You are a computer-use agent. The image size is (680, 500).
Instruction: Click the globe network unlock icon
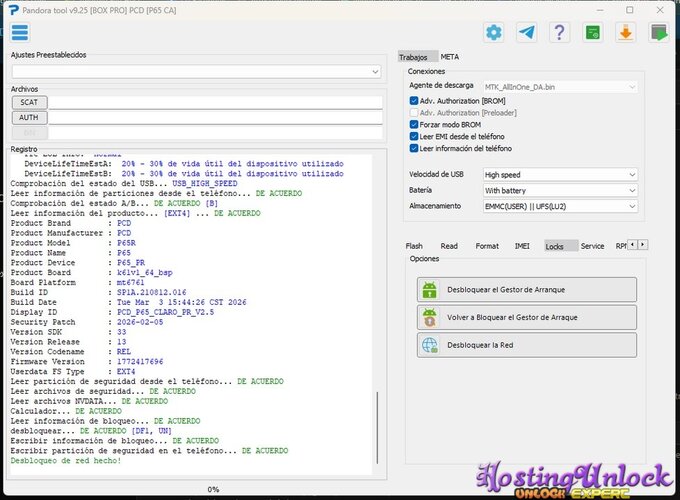click(429, 345)
